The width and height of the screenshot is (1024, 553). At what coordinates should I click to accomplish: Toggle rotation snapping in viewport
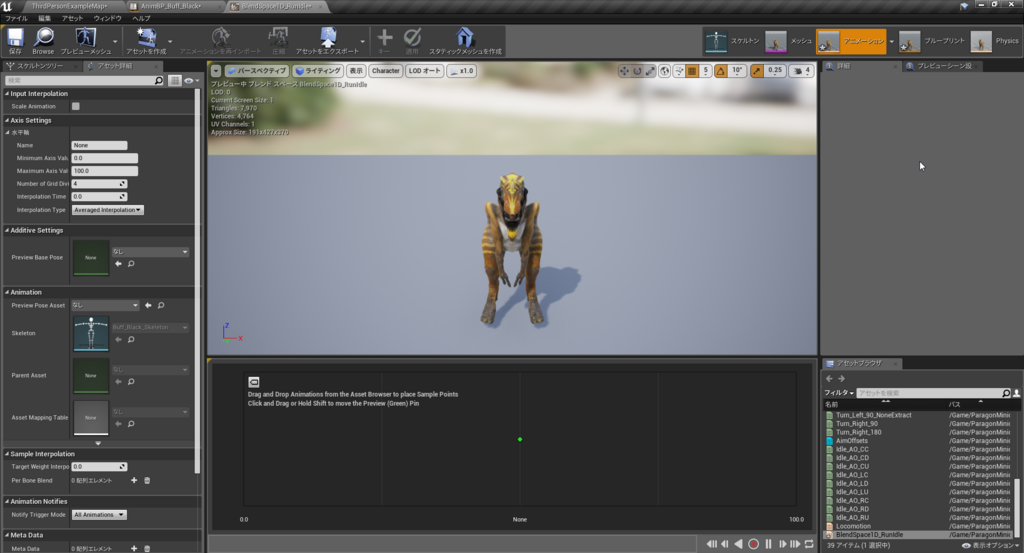(x=721, y=71)
